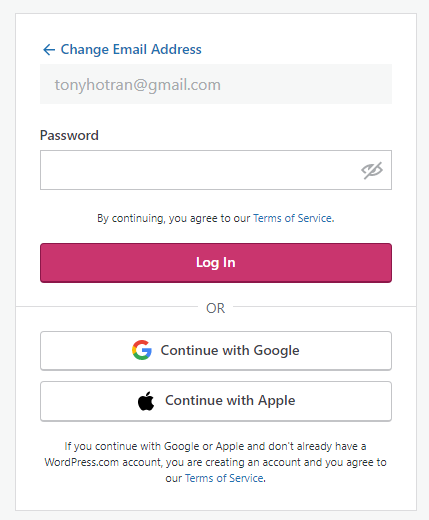Click the WordPress.com account disclaimer paragraph
The width and height of the screenshot is (429, 520).
click(x=215, y=462)
